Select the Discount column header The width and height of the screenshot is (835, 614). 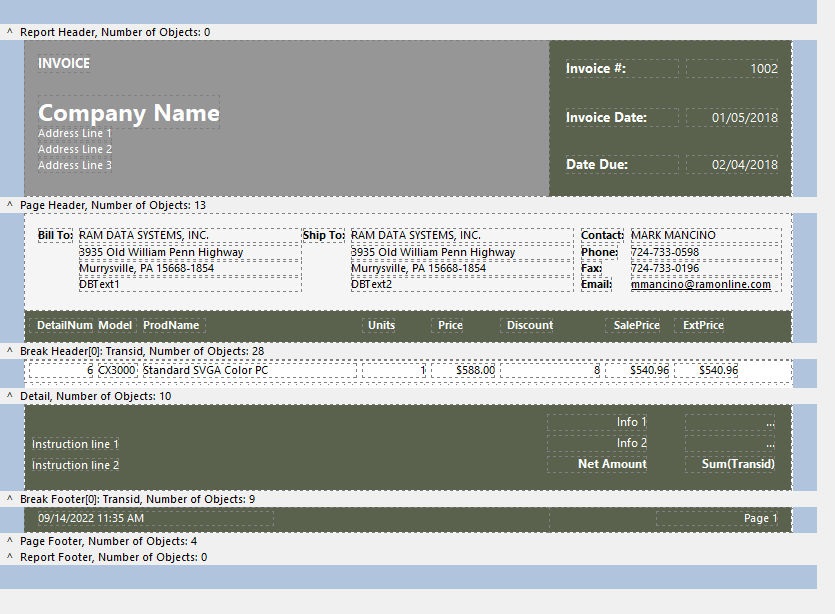pos(527,325)
